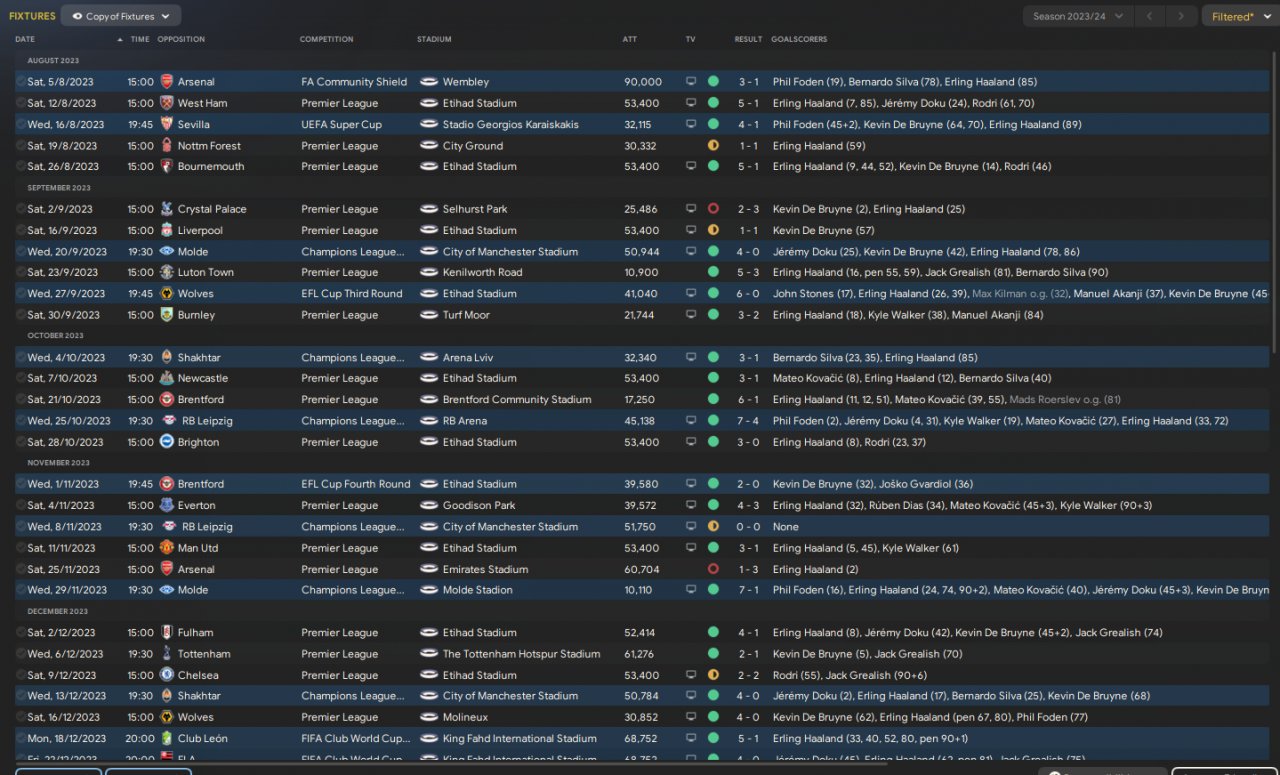Image resolution: width=1280 pixels, height=775 pixels.
Task: Click the Club León club badge
Action: pyautogui.click(x=166, y=738)
